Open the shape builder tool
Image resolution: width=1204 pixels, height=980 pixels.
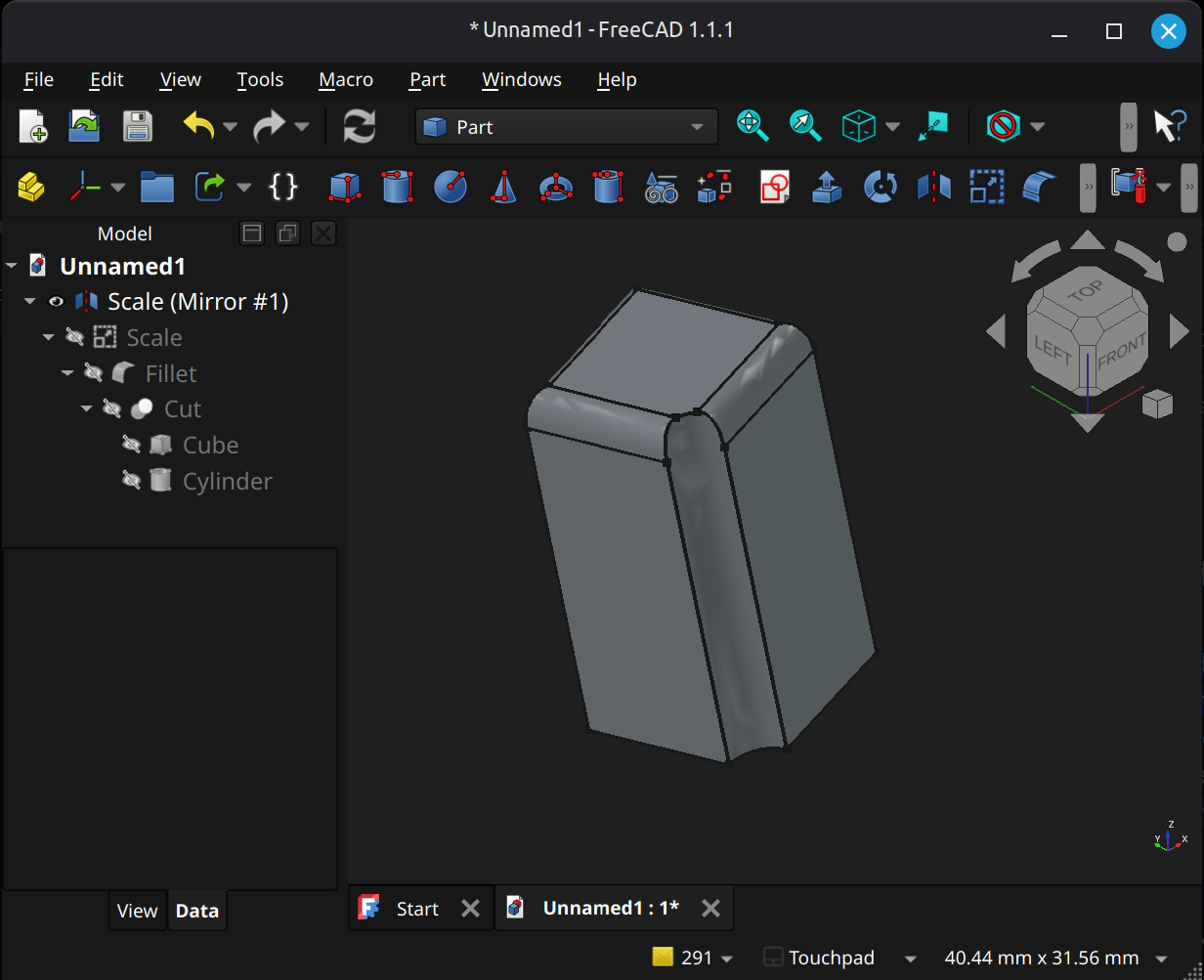714,186
